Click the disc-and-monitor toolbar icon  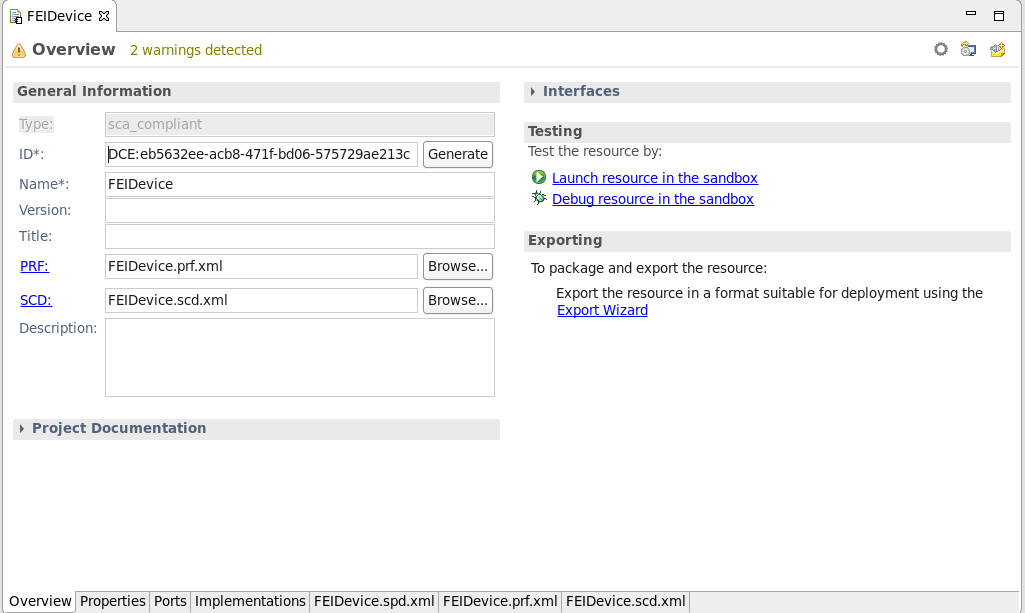click(968, 49)
